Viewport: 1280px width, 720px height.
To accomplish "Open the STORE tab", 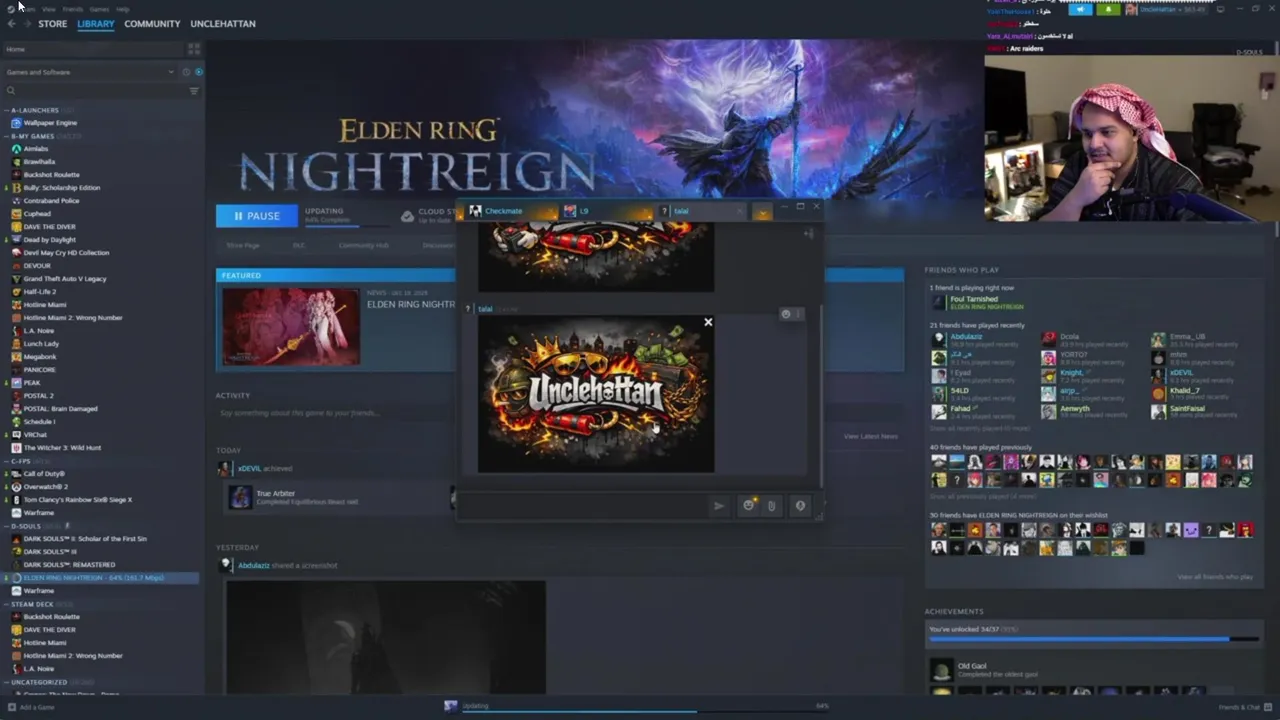I will point(53,23).
